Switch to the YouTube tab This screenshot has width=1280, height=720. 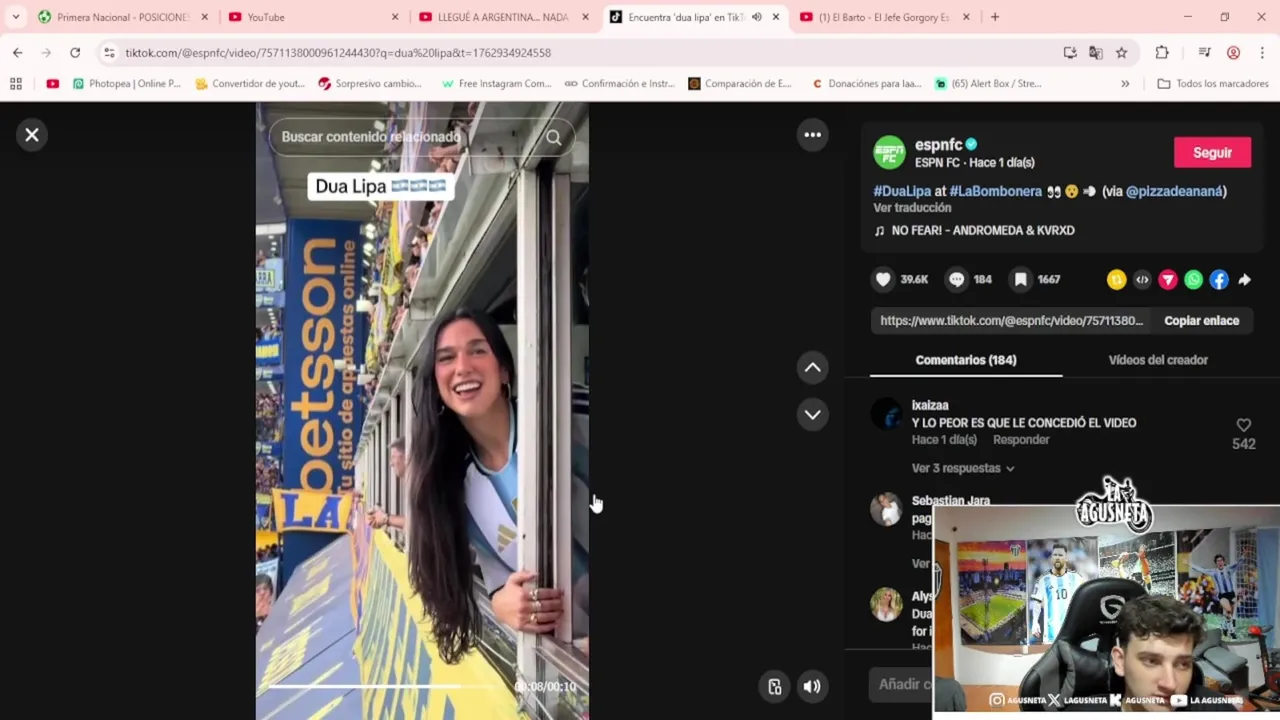pyautogui.click(x=312, y=17)
